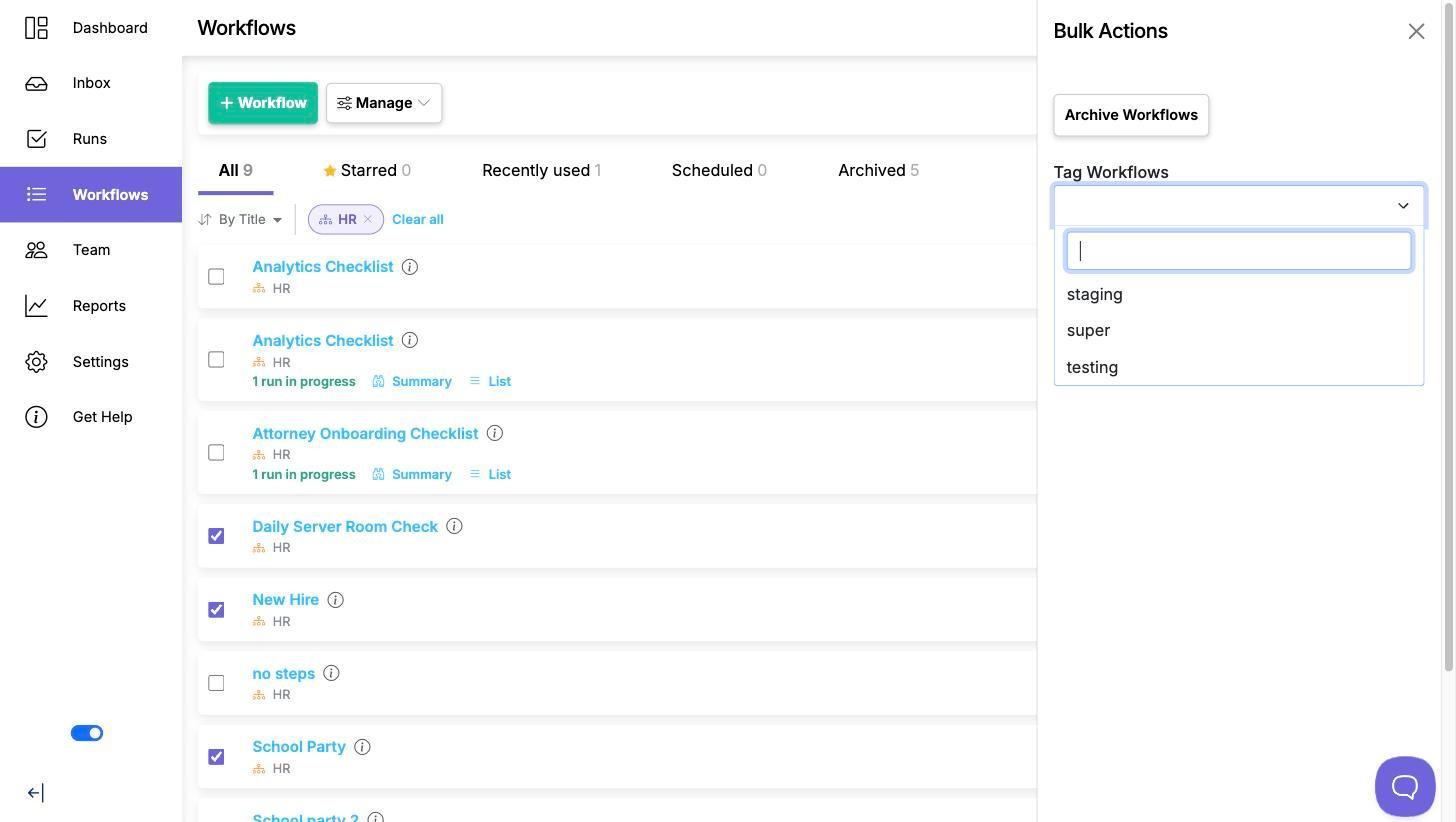Remove the HR filter chip
This screenshot has width=1456, height=822.
tap(368, 219)
